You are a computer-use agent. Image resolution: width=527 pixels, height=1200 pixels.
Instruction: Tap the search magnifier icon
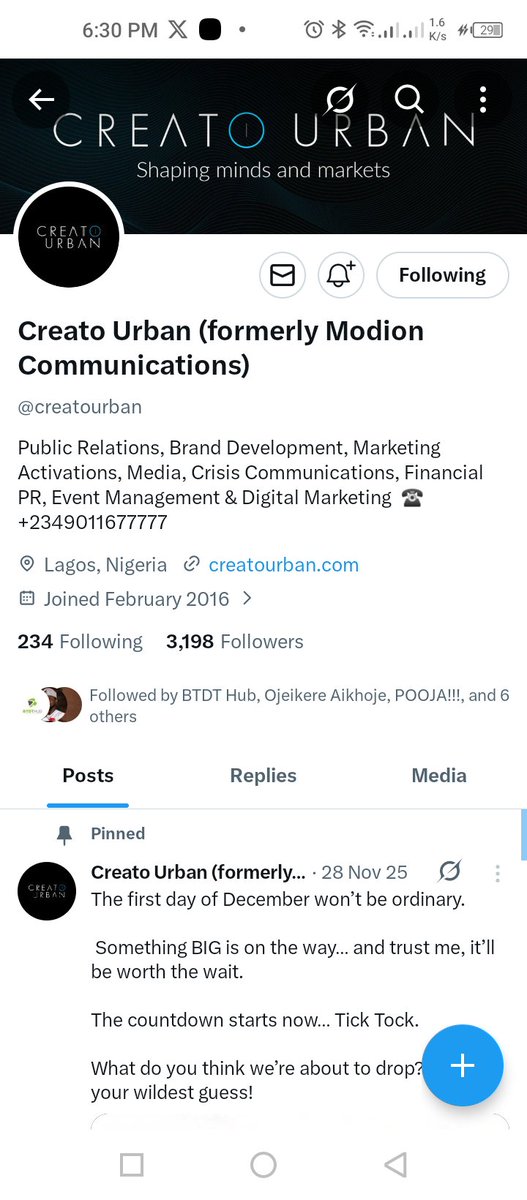pos(408,99)
